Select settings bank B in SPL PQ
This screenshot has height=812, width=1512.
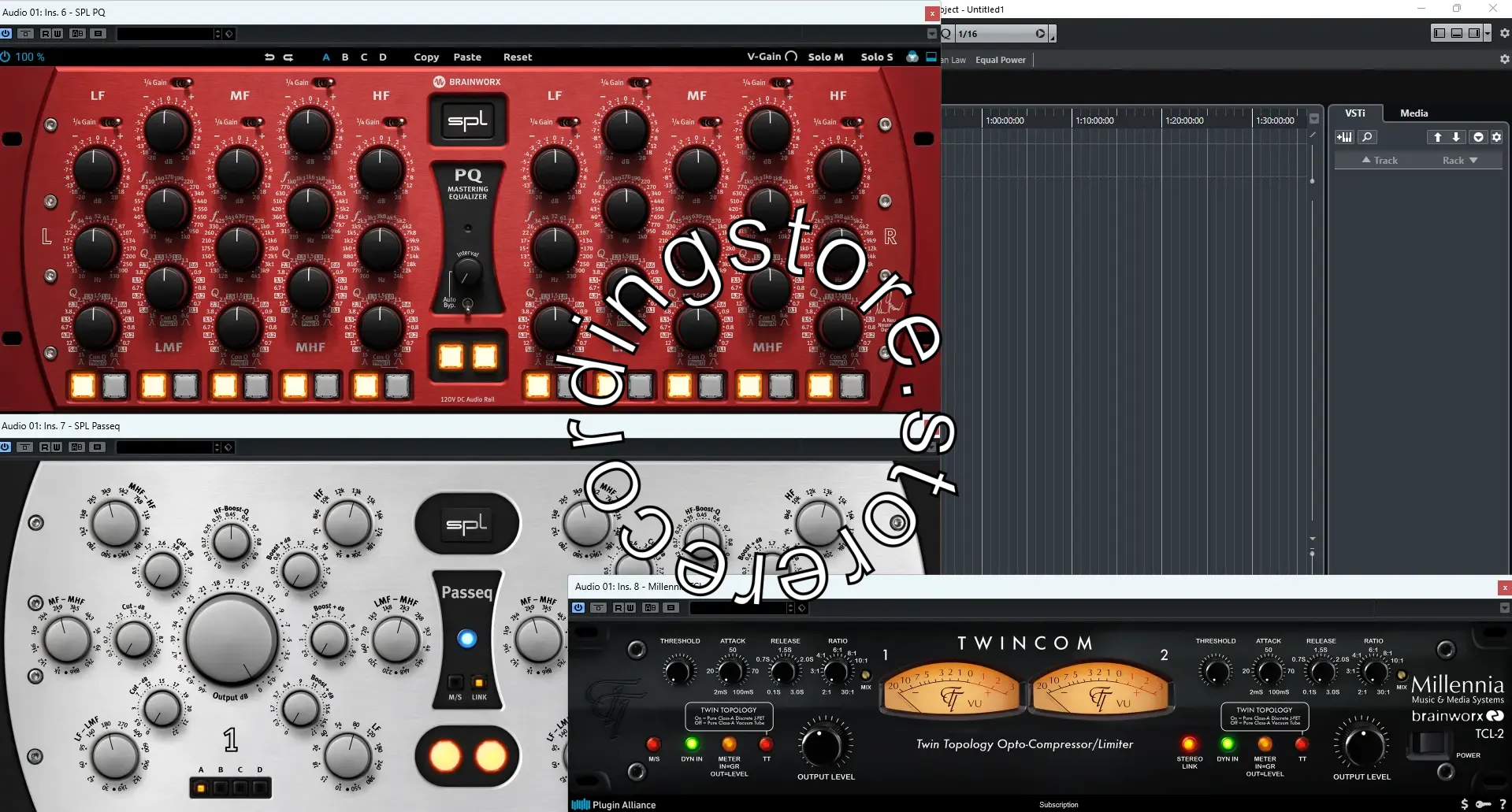[345, 57]
